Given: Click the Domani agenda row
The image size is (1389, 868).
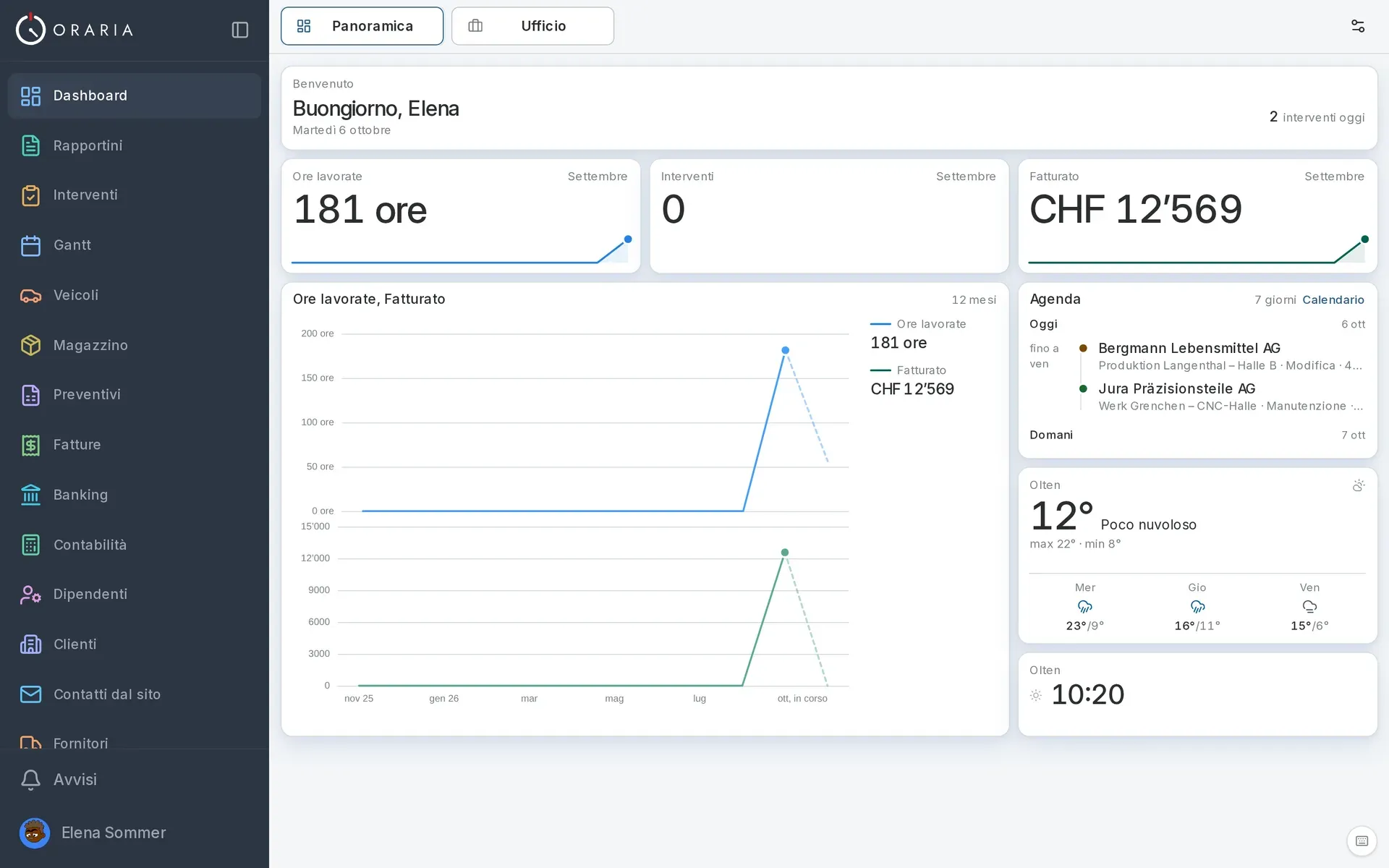Looking at the screenshot, I should [1197, 435].
